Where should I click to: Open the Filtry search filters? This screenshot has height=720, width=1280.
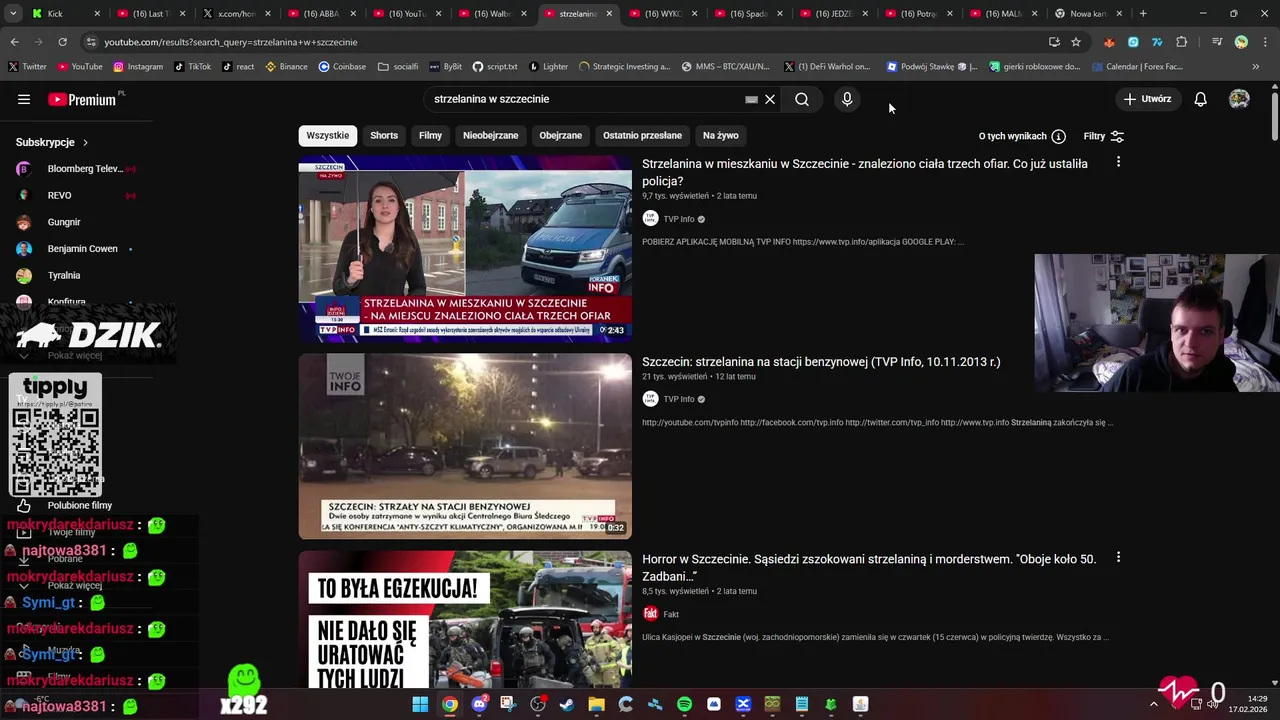1104,136
